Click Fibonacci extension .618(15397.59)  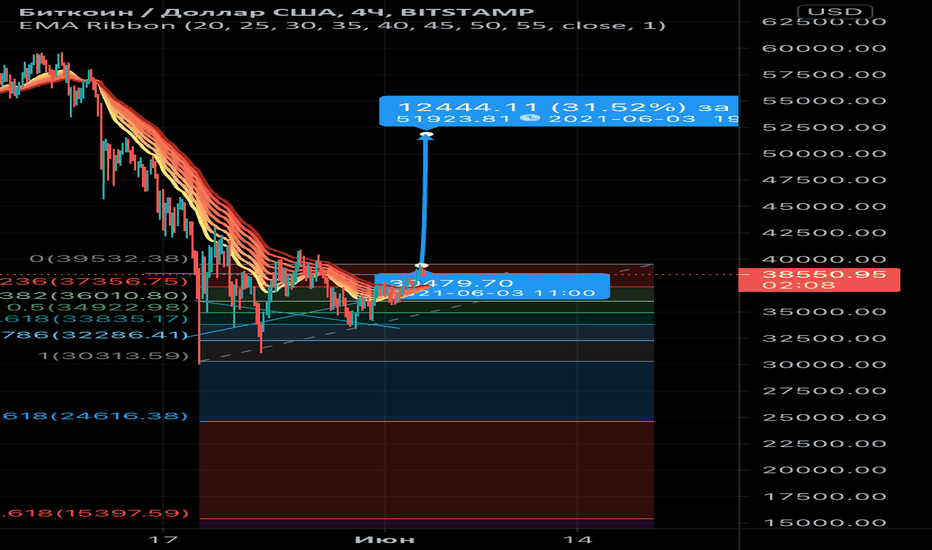pos(94,513)
